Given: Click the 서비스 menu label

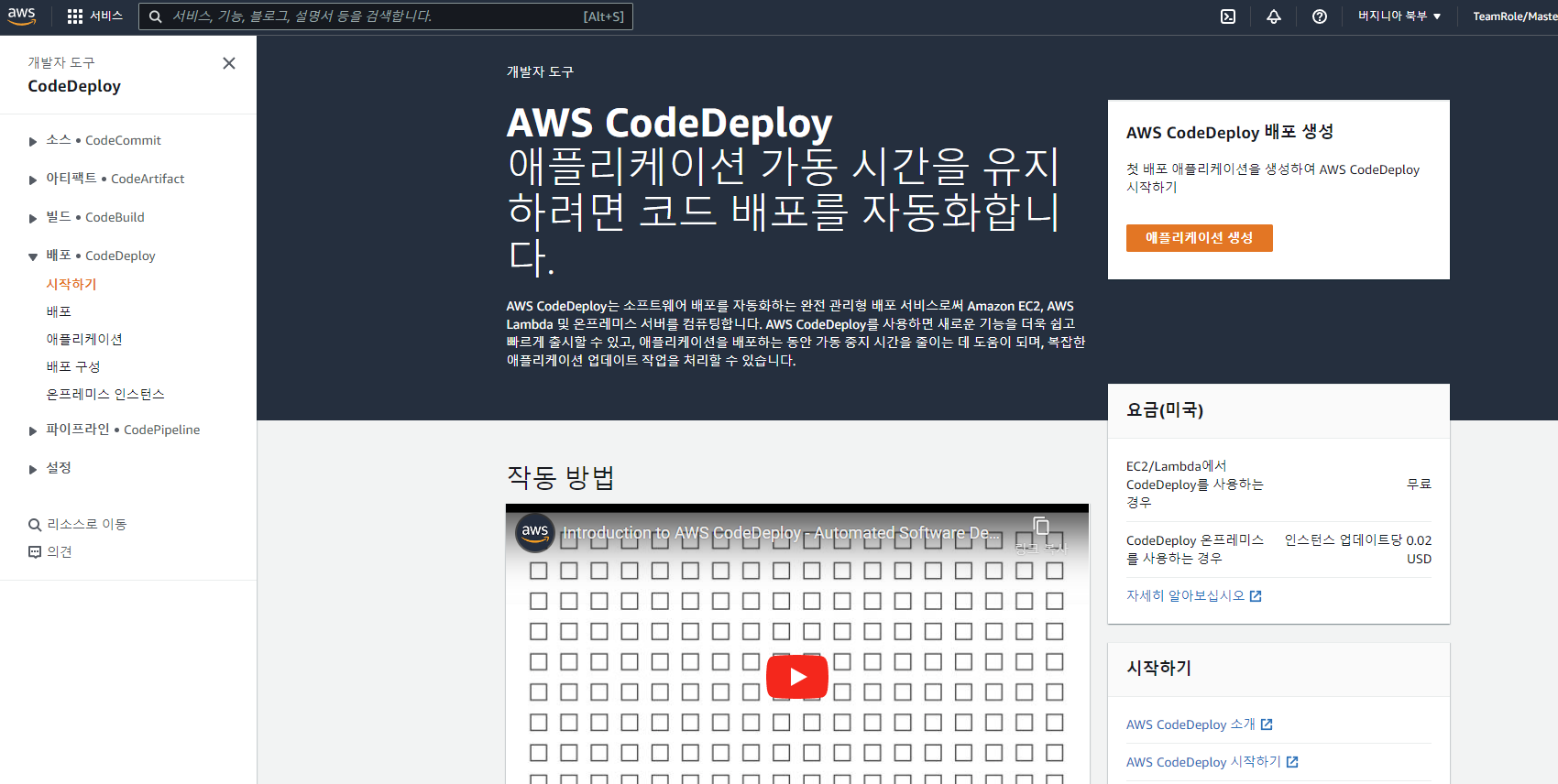Looking at the screenshot, I should 106,16.
